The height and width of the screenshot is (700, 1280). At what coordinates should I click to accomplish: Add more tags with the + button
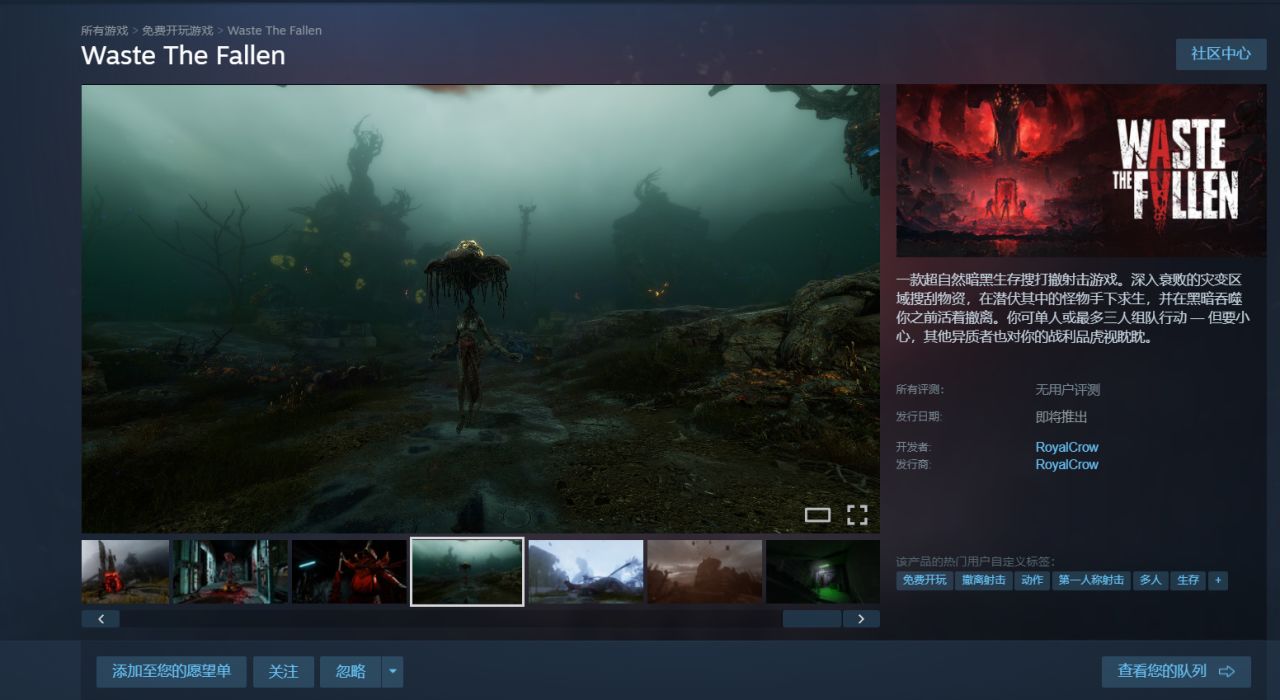[x=1217, y=580]
